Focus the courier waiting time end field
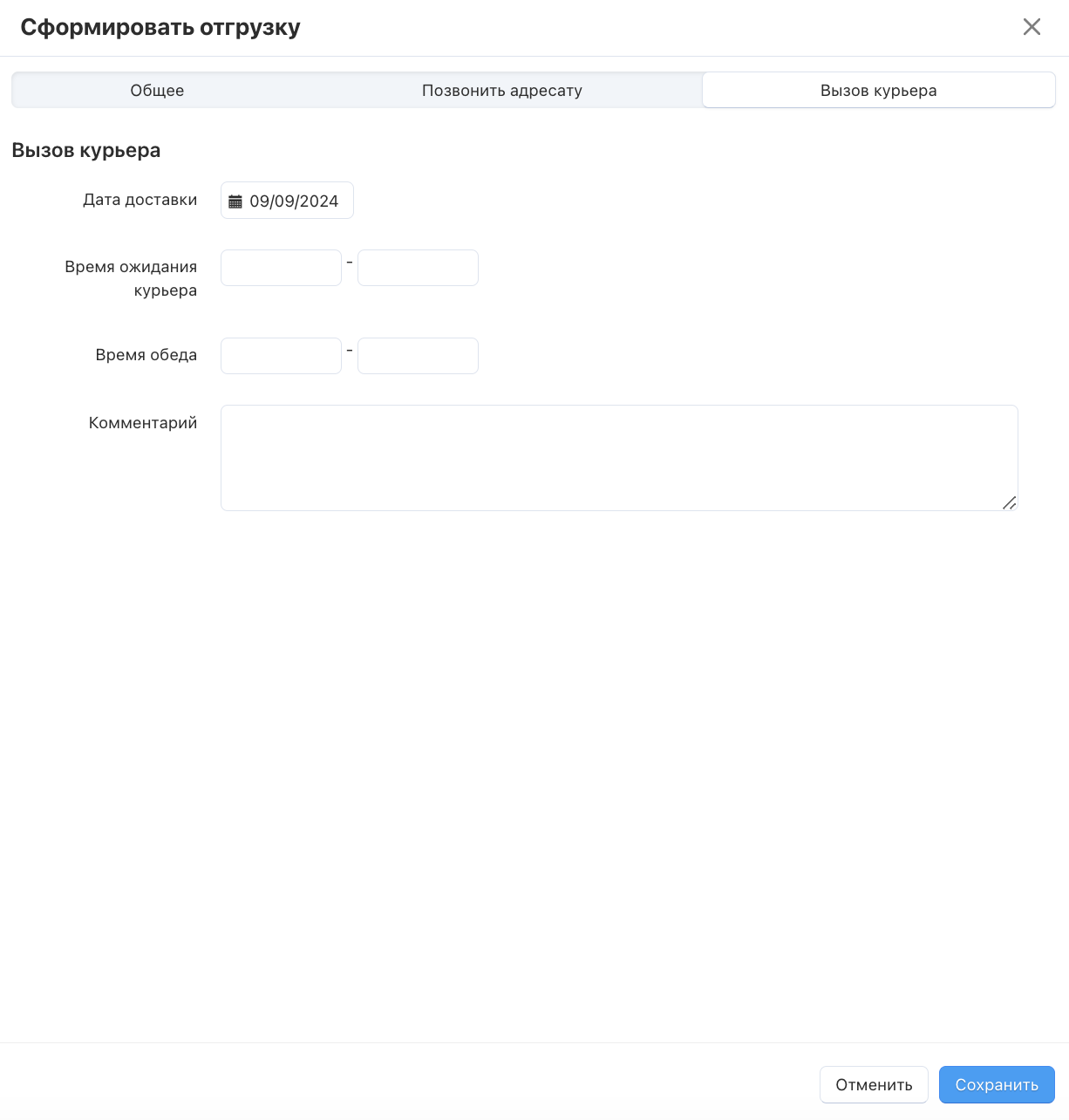1069x1120 pixels. (x=418, y=268)
